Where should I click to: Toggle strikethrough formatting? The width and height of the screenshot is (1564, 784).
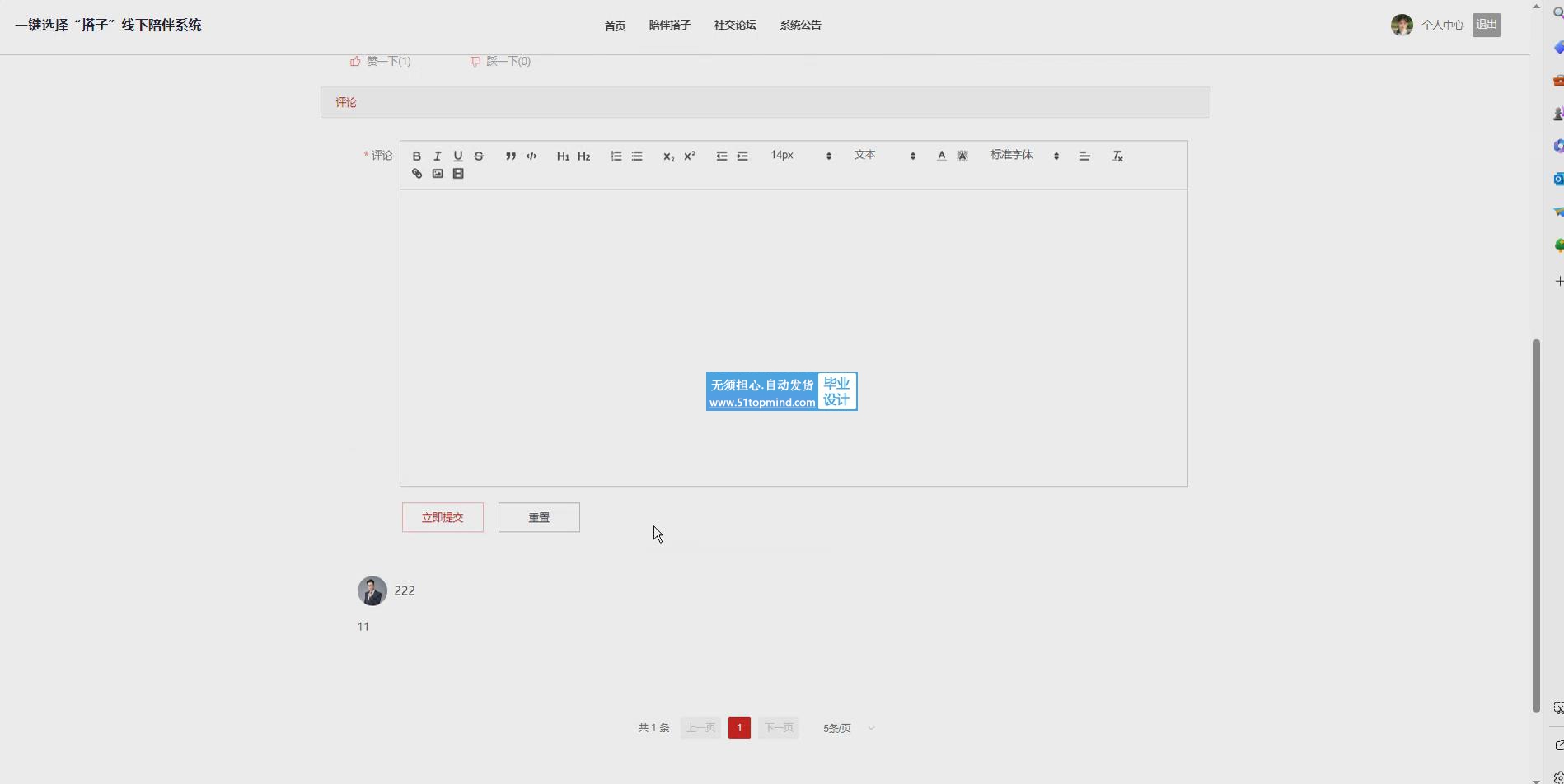coord(479,156)
